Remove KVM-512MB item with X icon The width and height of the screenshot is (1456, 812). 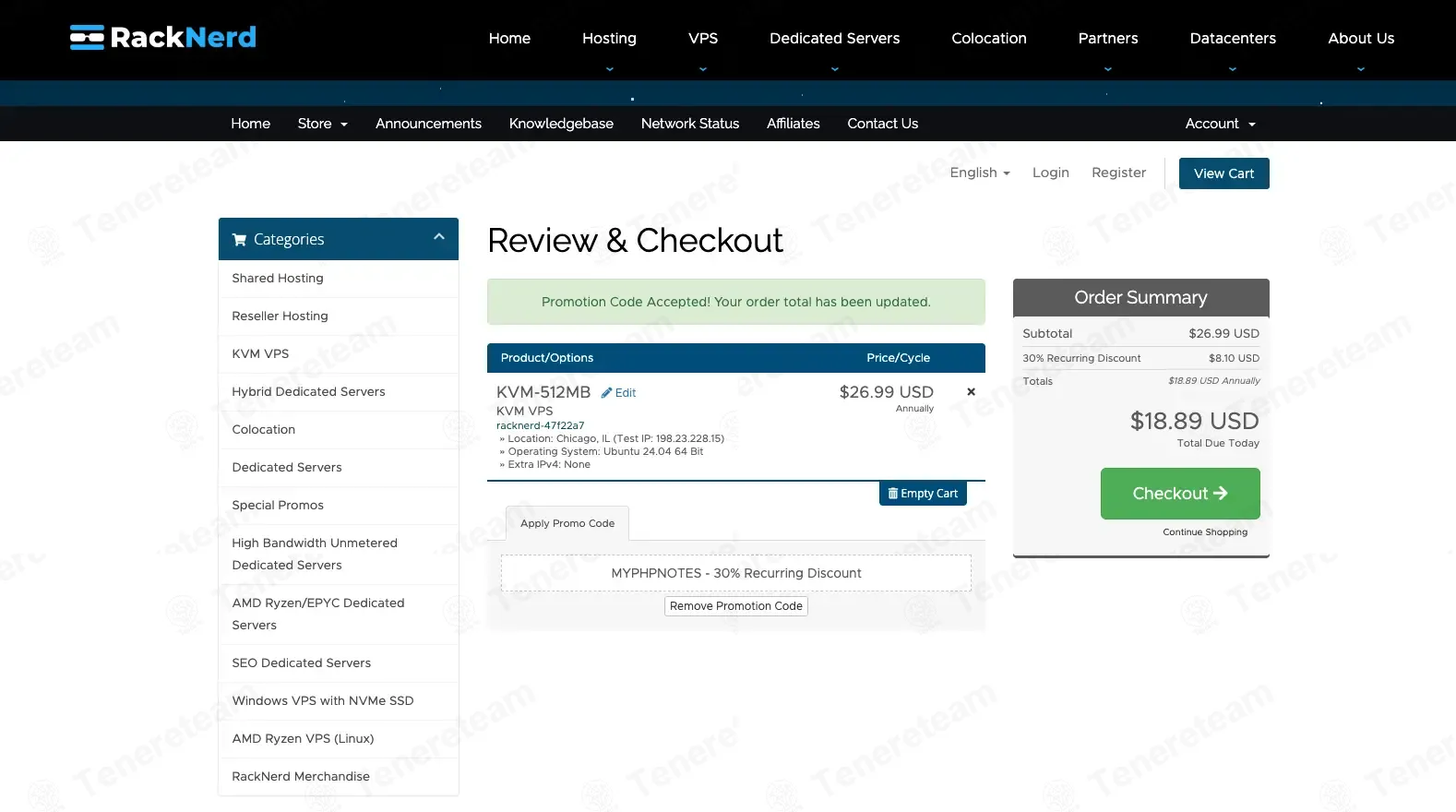(971, 392)
